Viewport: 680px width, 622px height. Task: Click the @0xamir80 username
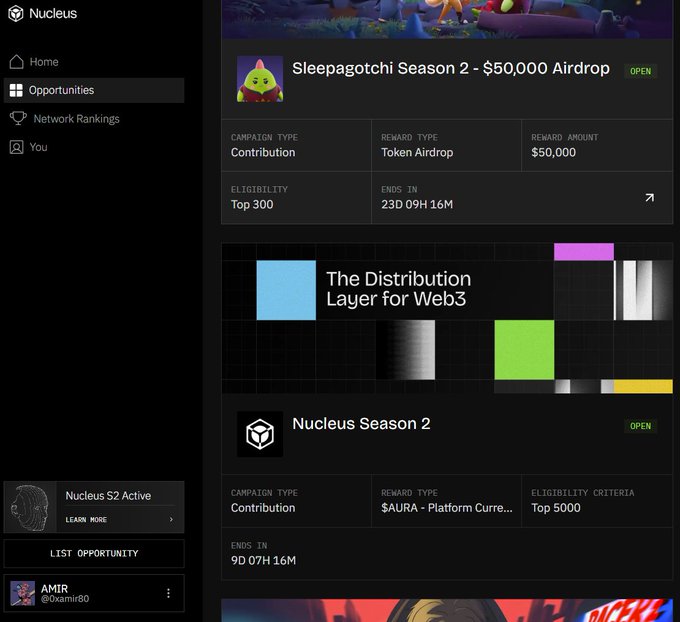point(65,599)
